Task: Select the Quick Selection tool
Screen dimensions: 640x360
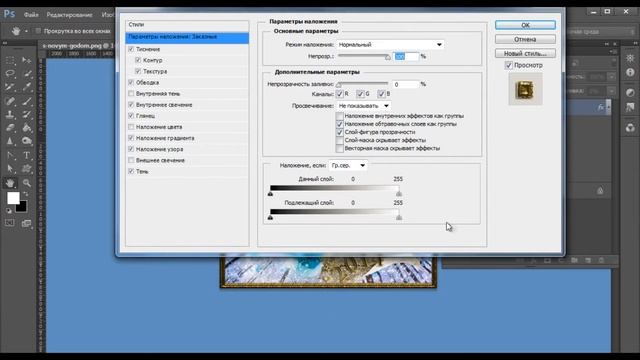Action: pos(27,74)
